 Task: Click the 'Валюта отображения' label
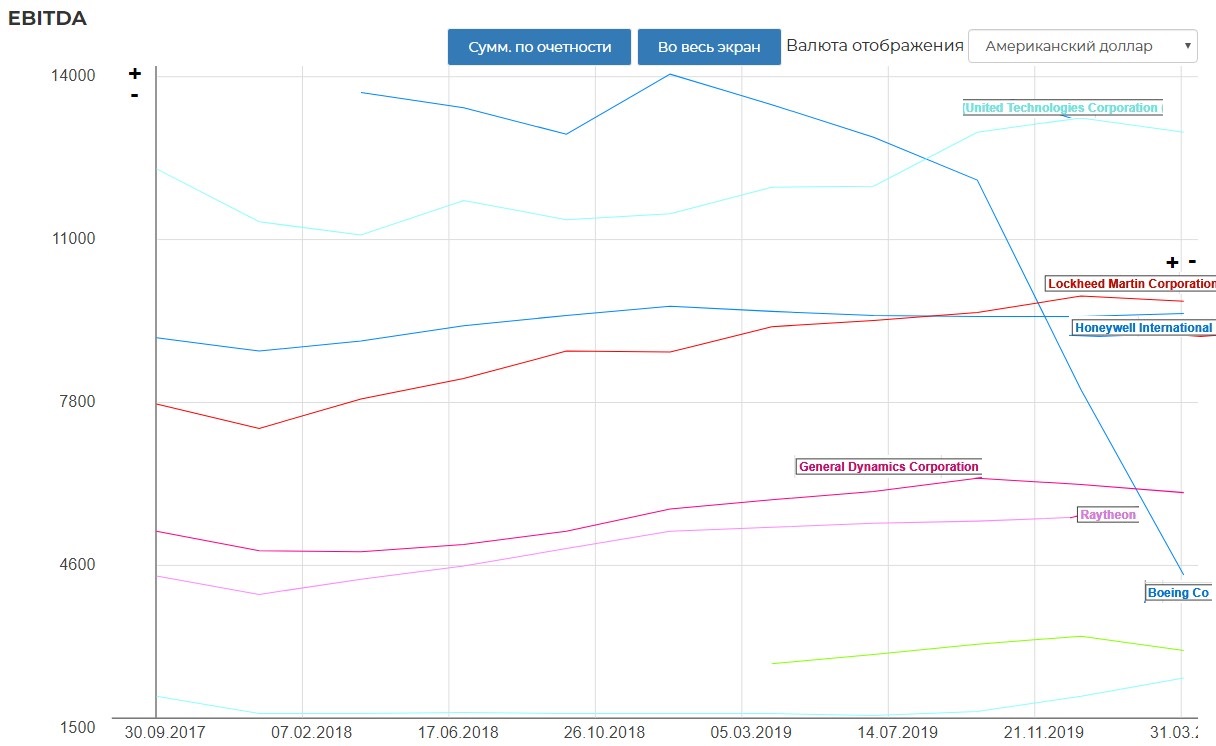point(875,46)
